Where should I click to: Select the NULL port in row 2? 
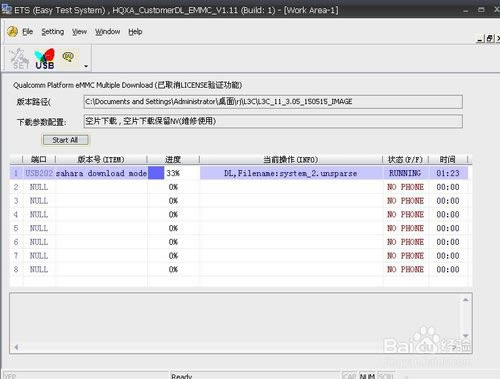tap(39, 187)
